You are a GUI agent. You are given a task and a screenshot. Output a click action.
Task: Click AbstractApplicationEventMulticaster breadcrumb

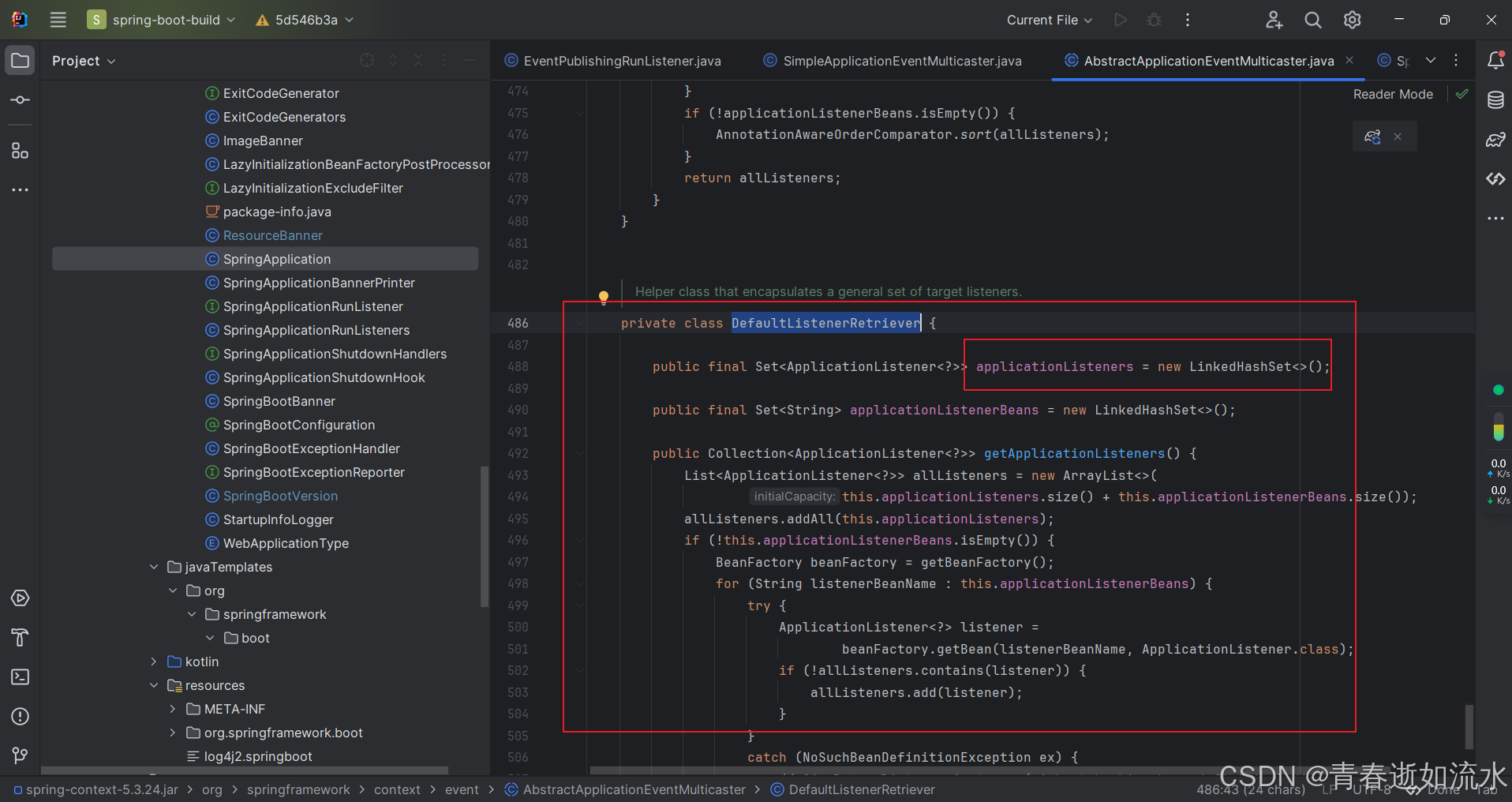(625, 789)
